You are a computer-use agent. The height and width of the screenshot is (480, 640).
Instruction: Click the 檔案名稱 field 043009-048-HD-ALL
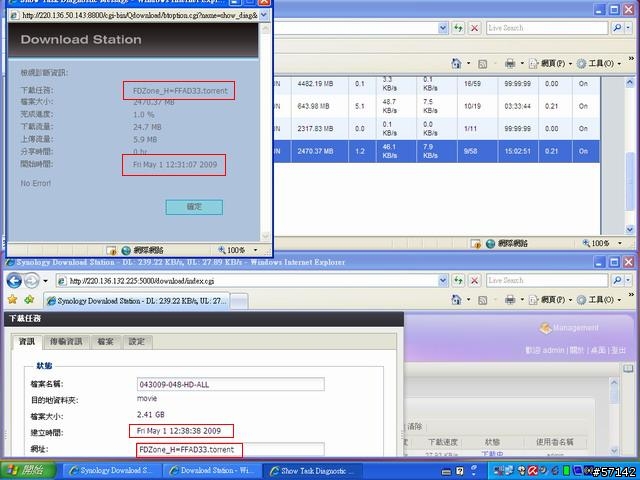pyautogui.click(x=231, y=384)
